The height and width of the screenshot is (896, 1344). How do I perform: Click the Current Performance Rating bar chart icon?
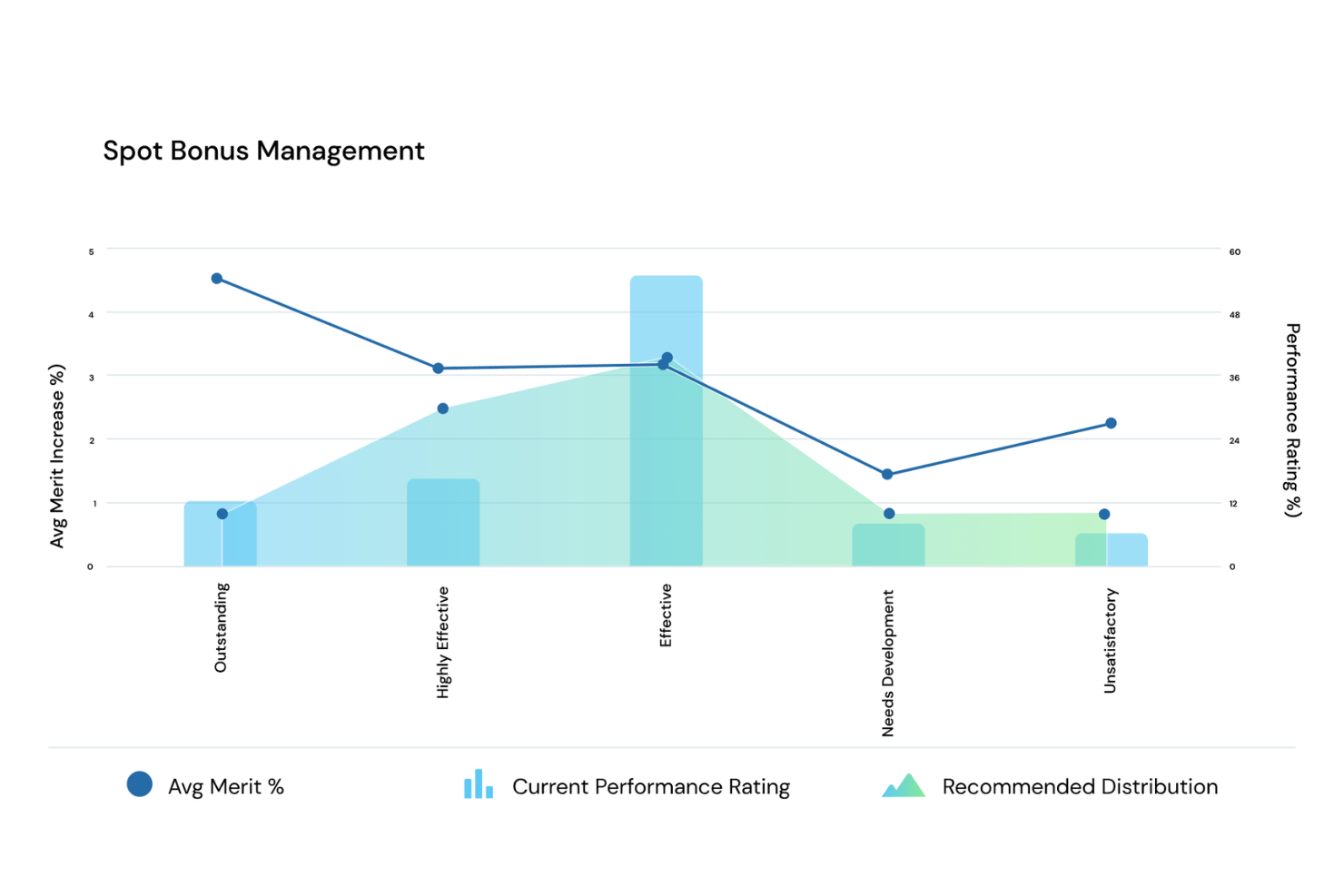point(479,784)
